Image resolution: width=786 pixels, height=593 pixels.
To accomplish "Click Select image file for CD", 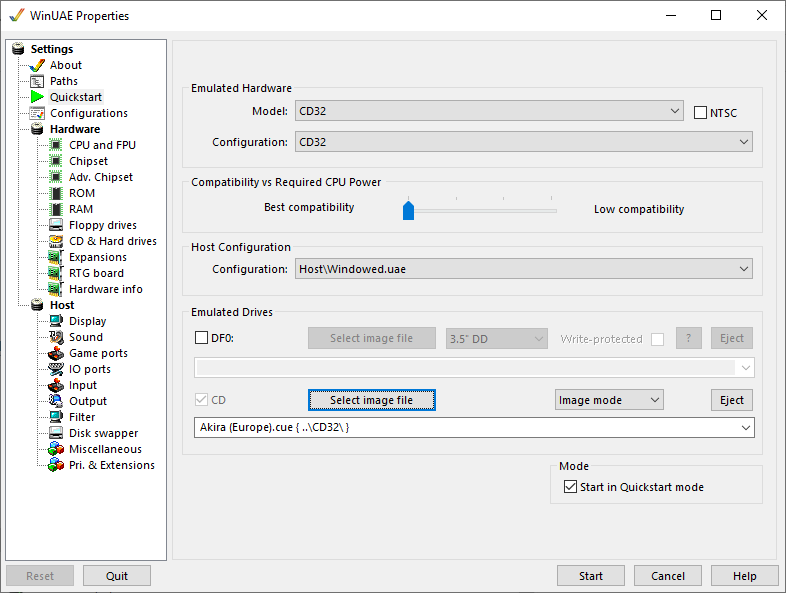I will [371, 400].
